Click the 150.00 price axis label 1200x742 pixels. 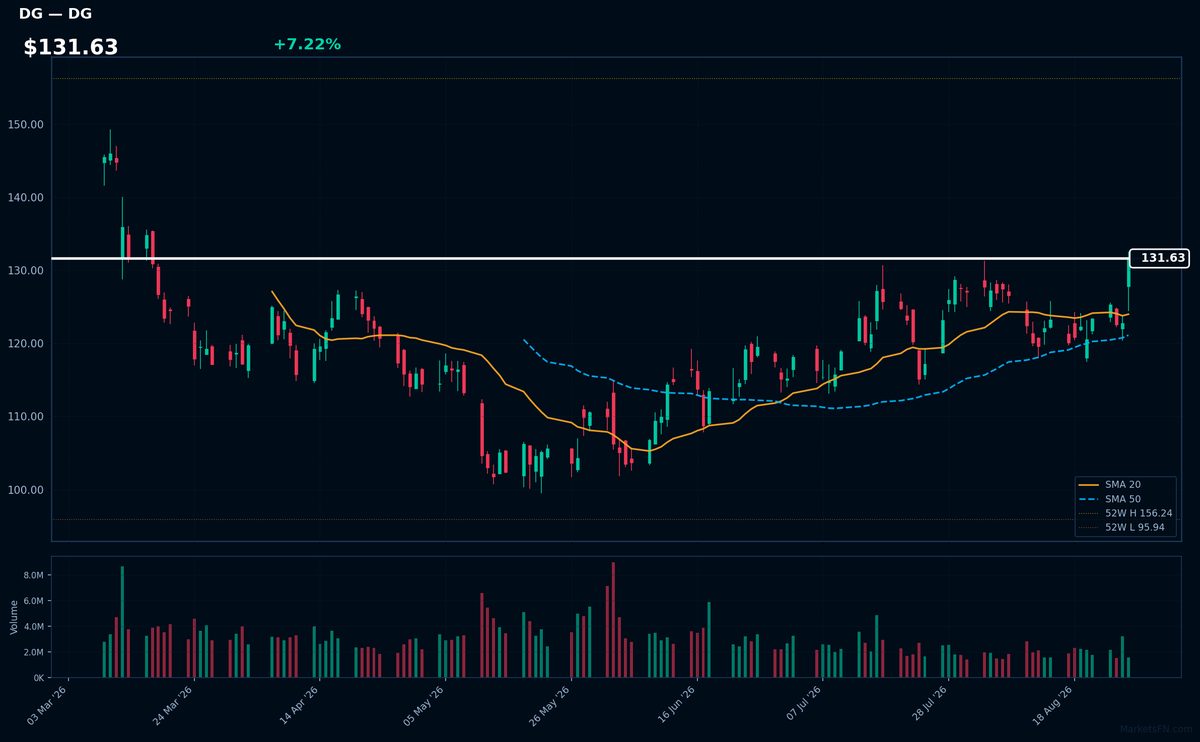(25, 125)
